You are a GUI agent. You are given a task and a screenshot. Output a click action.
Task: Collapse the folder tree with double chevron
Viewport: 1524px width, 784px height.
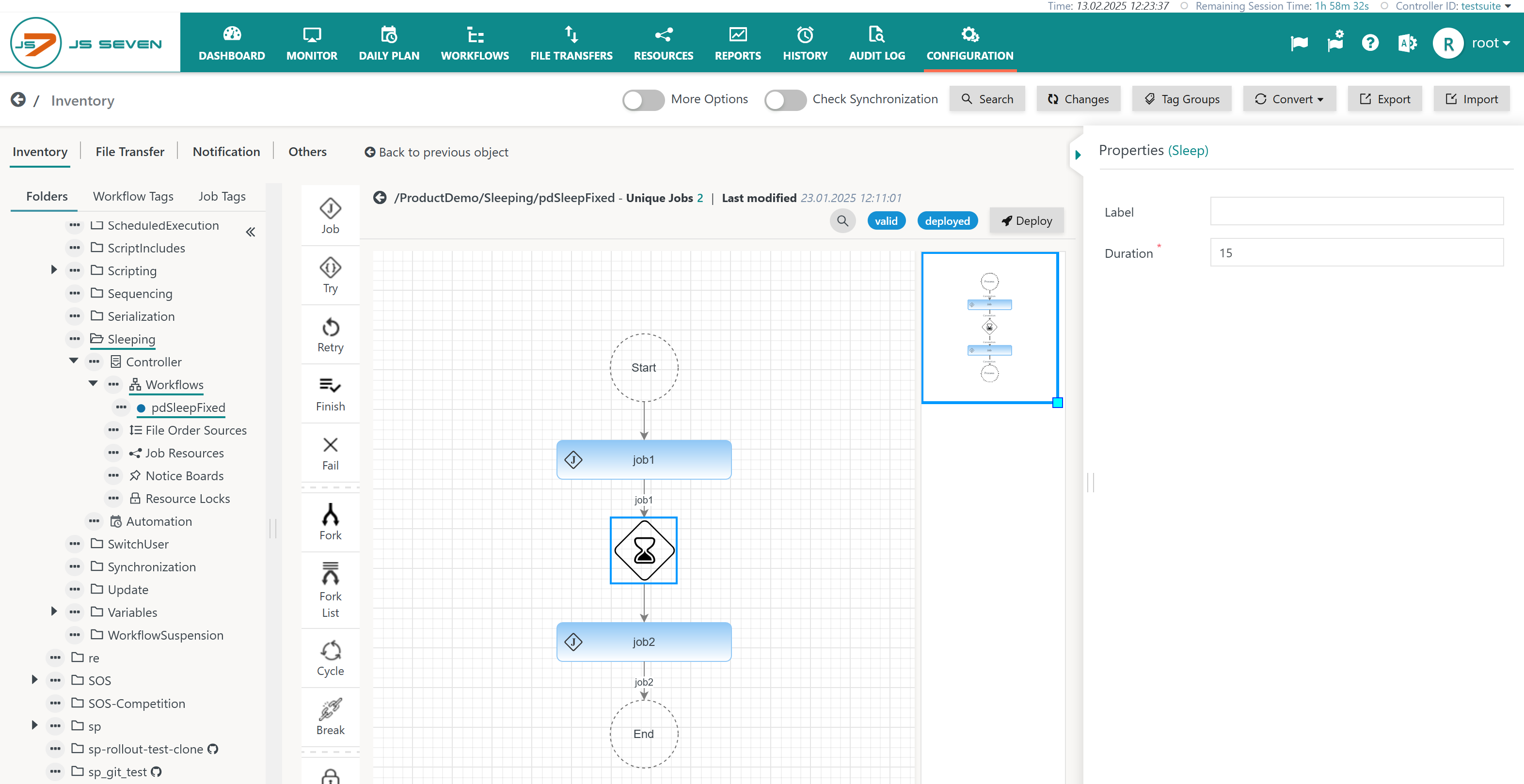[x=251, y=232]
